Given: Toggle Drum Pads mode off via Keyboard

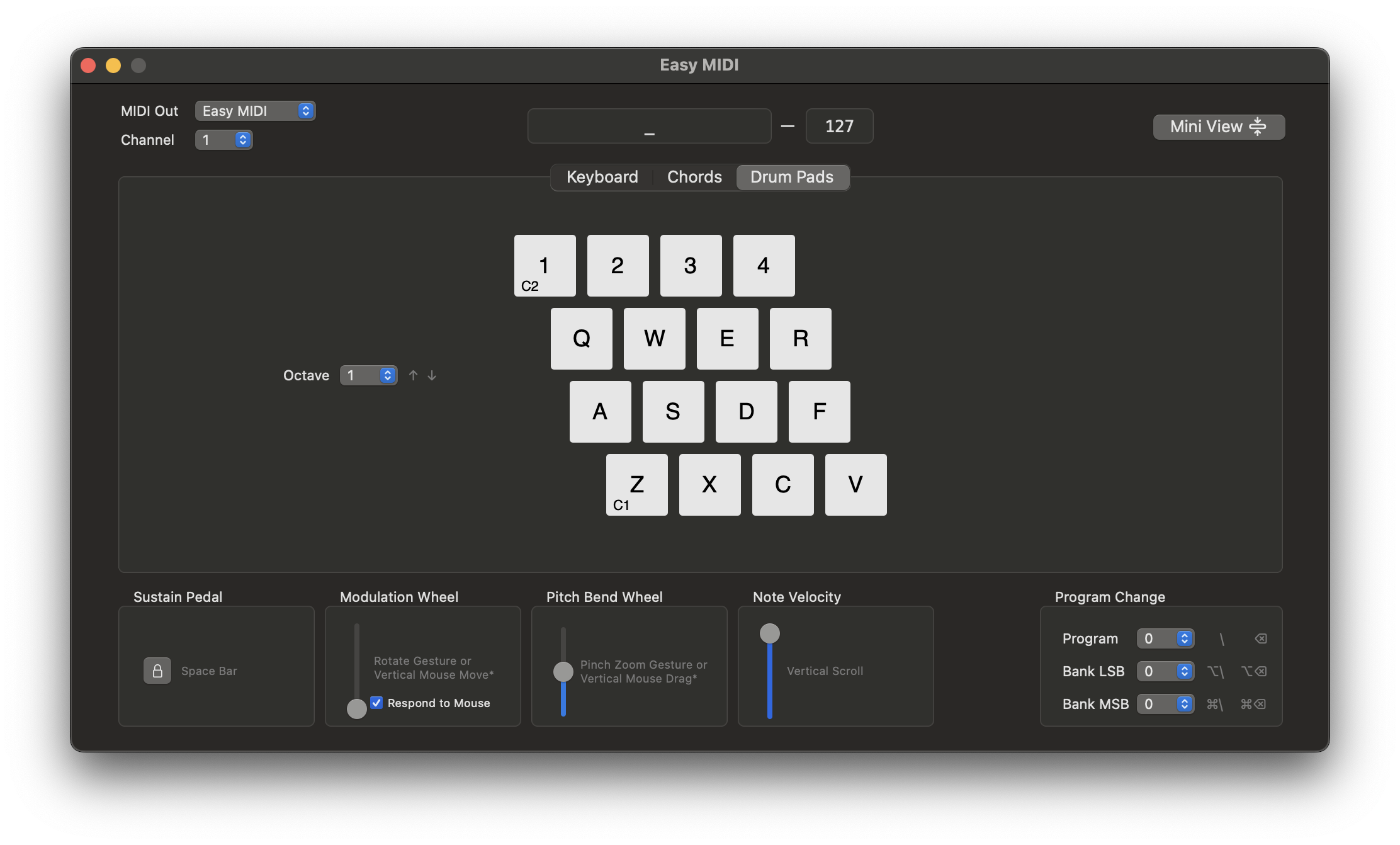Looking at the screenshot, I should 602,177.
